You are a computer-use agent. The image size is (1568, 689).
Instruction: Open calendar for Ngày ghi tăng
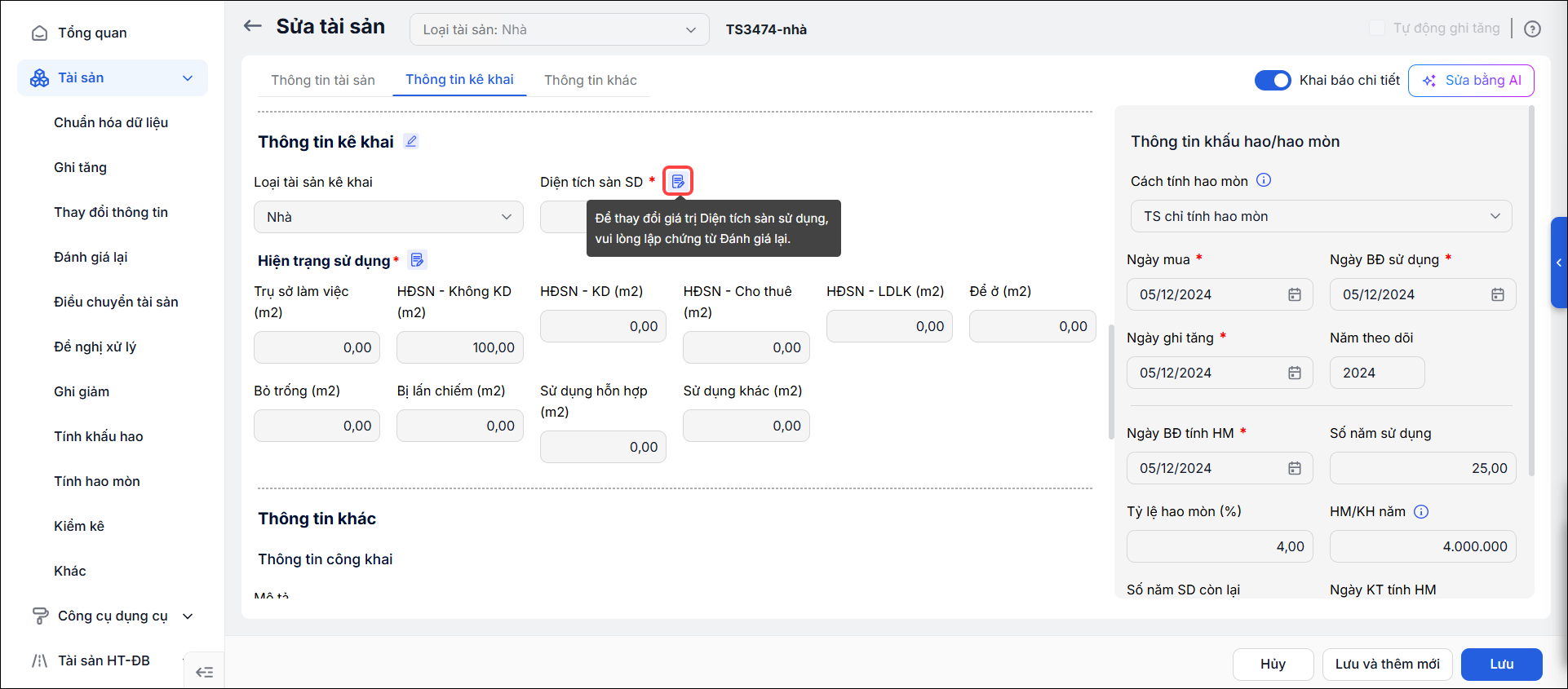point(1295,373)
